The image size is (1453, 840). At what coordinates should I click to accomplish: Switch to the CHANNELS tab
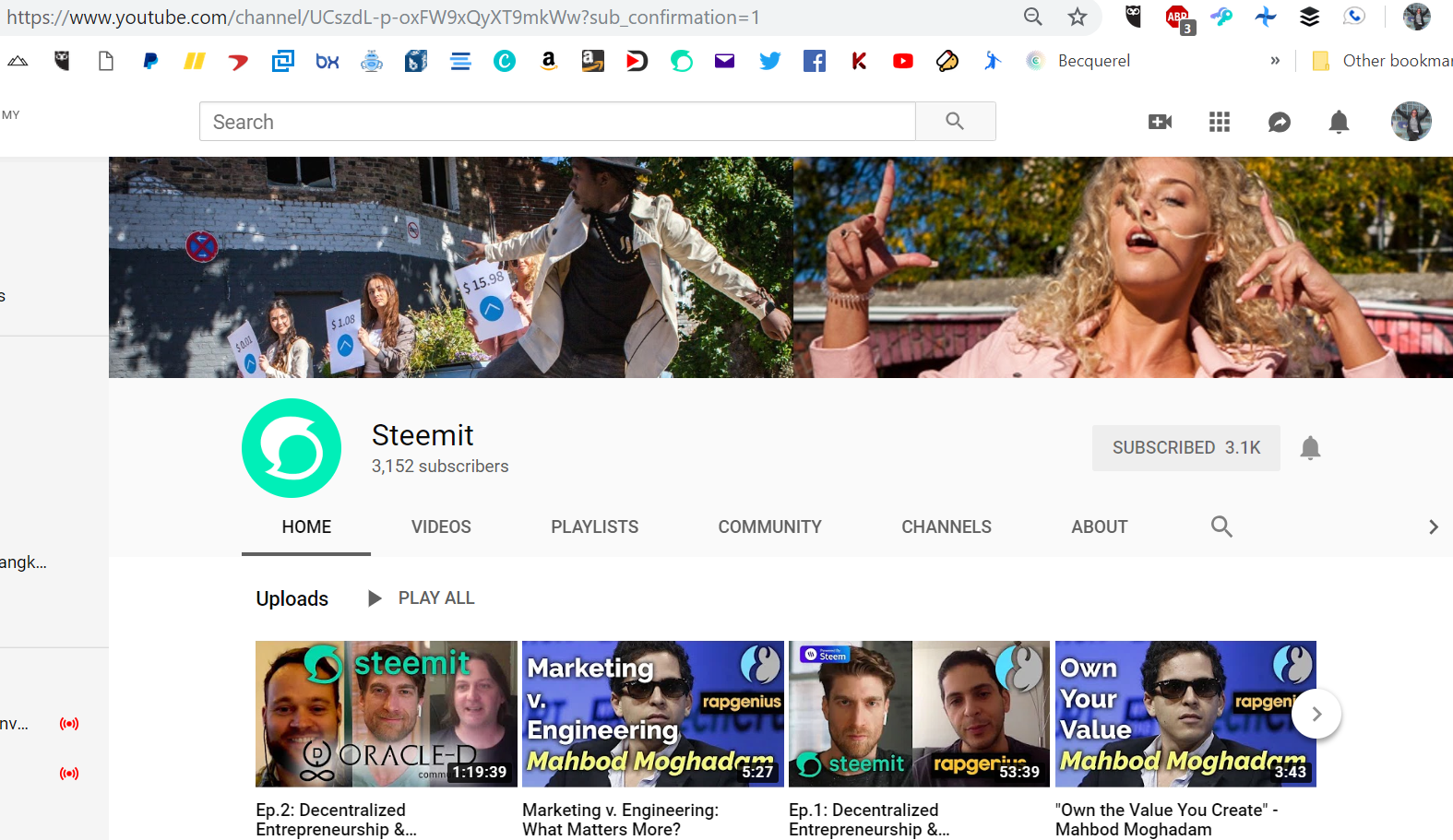pyautogui.click(x=947, y=526)
